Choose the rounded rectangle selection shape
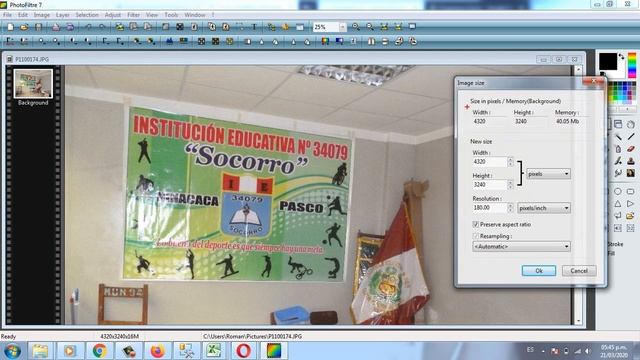 tap(631, 191)
